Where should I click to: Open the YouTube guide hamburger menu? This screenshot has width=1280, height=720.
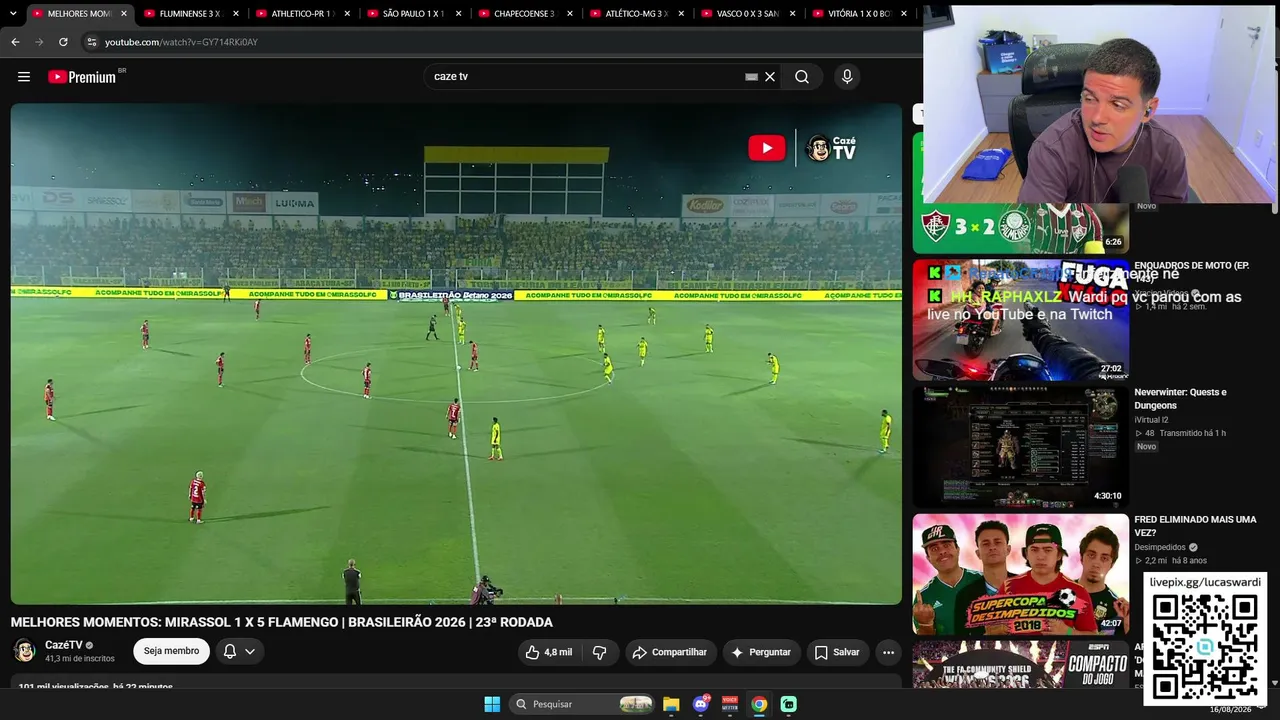click(x=24, y=77)
